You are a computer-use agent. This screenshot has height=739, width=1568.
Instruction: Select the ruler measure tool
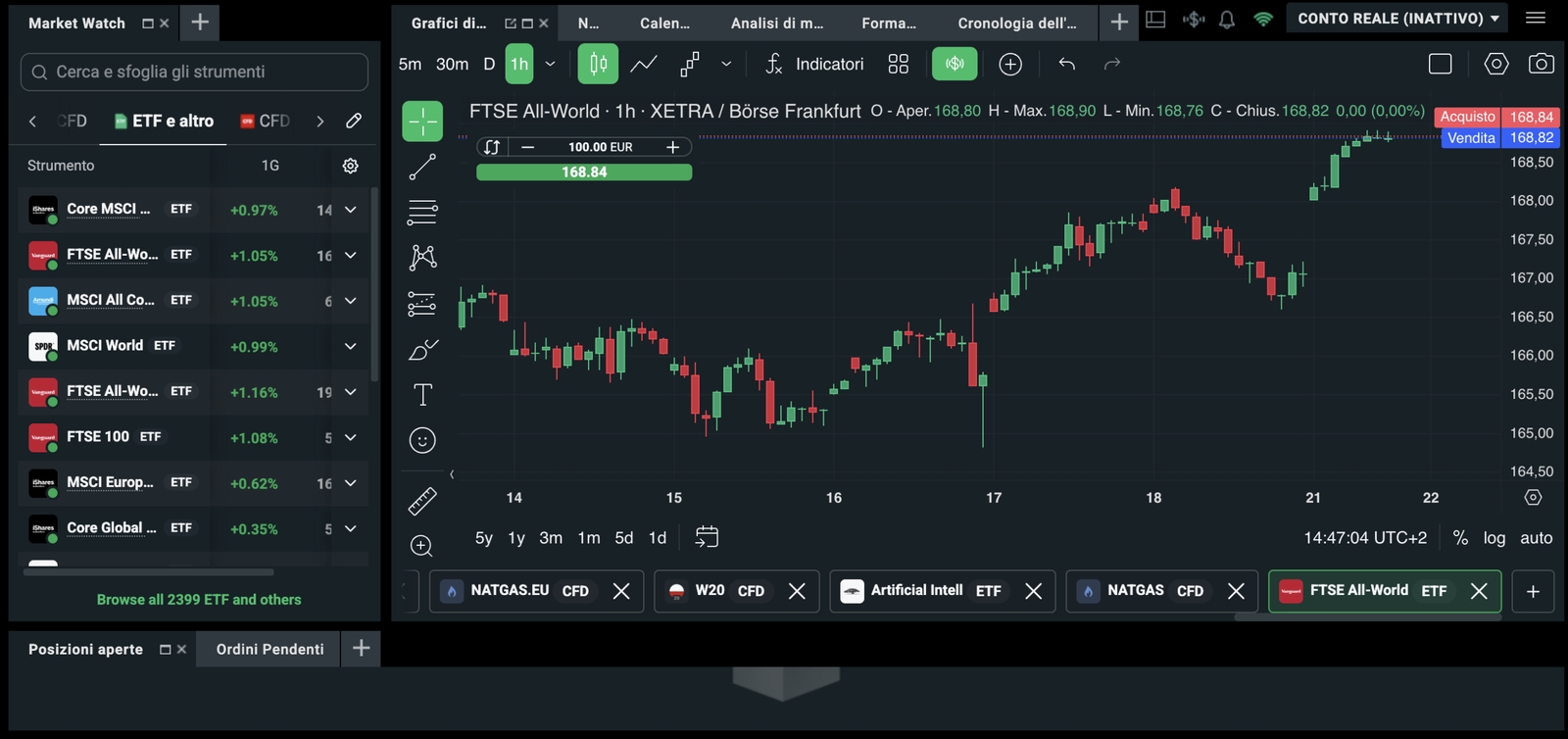422,501
